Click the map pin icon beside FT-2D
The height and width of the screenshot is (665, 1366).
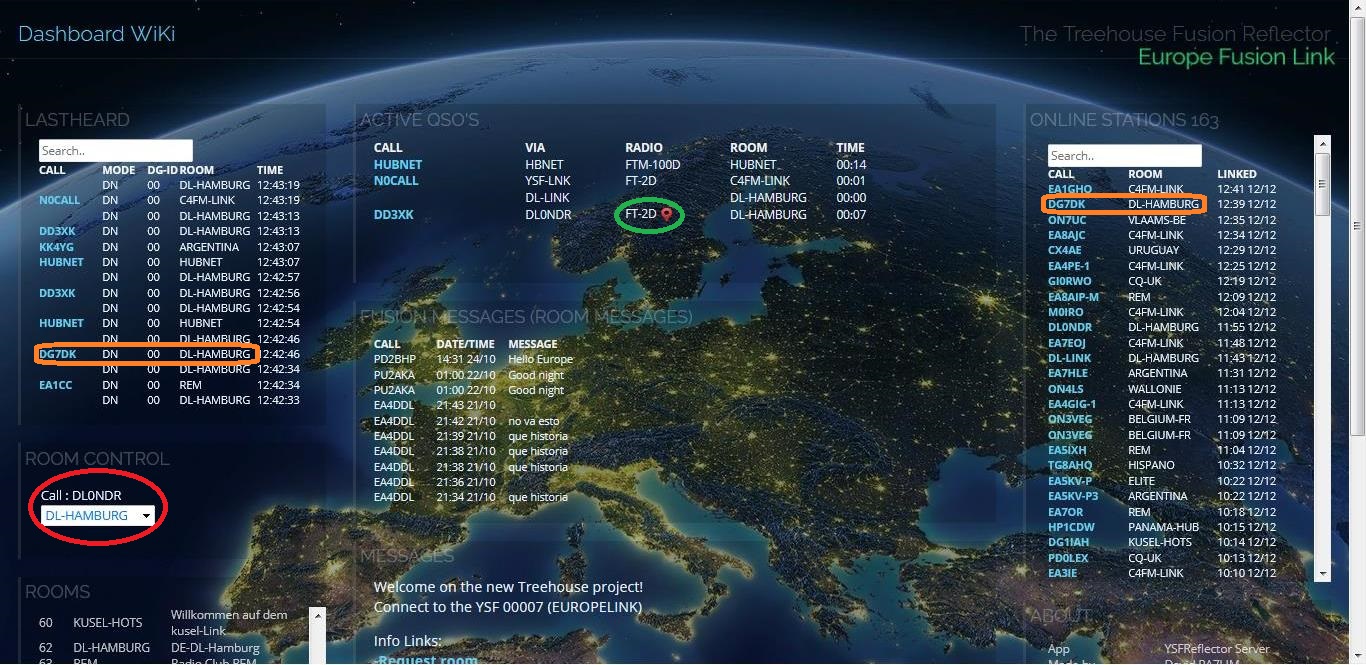pos(667,214)
